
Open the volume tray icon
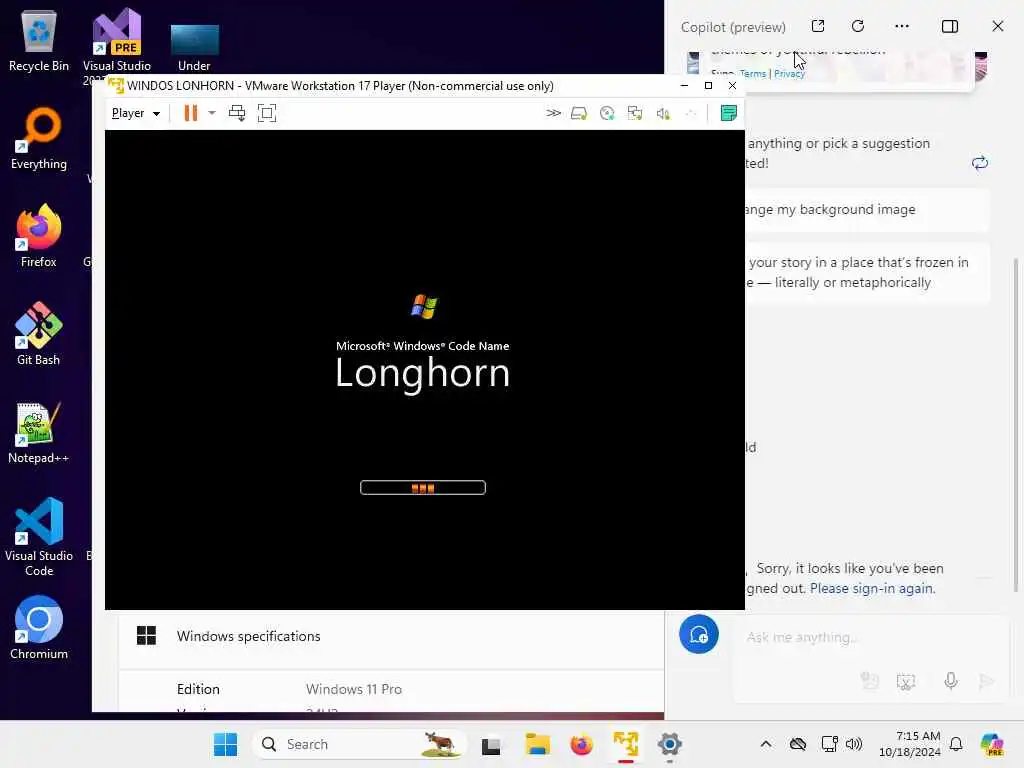[x=854, y=744]
